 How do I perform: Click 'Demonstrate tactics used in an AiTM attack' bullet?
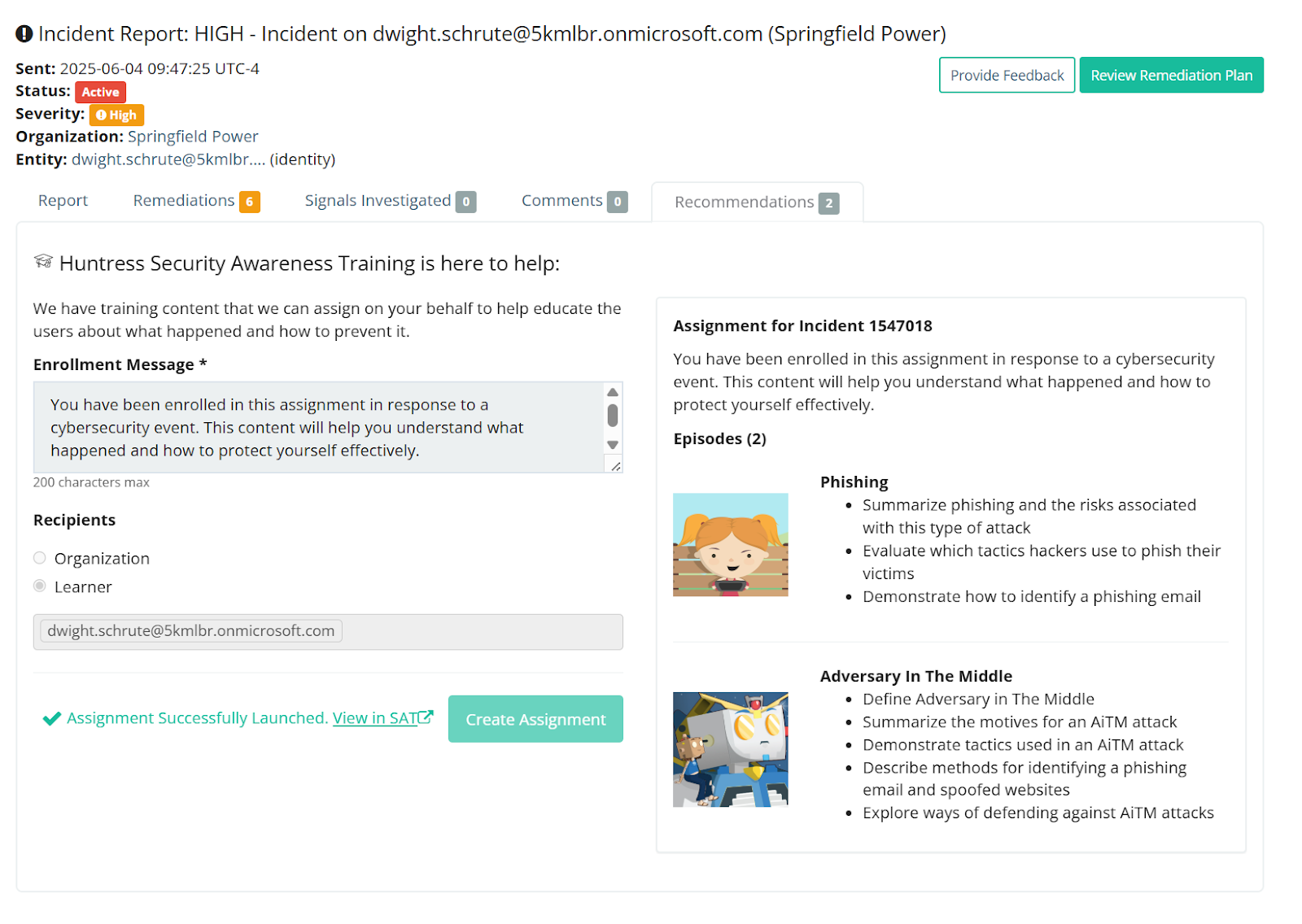tap(1023, 745)
